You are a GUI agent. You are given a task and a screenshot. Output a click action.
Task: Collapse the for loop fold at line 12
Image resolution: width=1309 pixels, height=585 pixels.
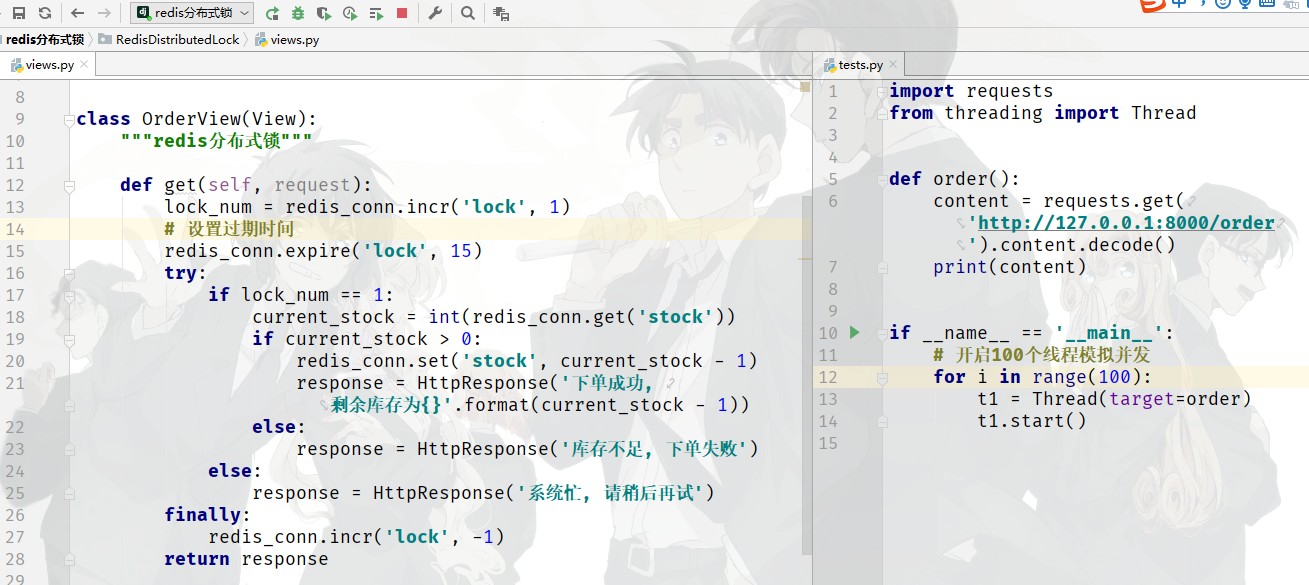pyautogui.click(x=881, y=377)
